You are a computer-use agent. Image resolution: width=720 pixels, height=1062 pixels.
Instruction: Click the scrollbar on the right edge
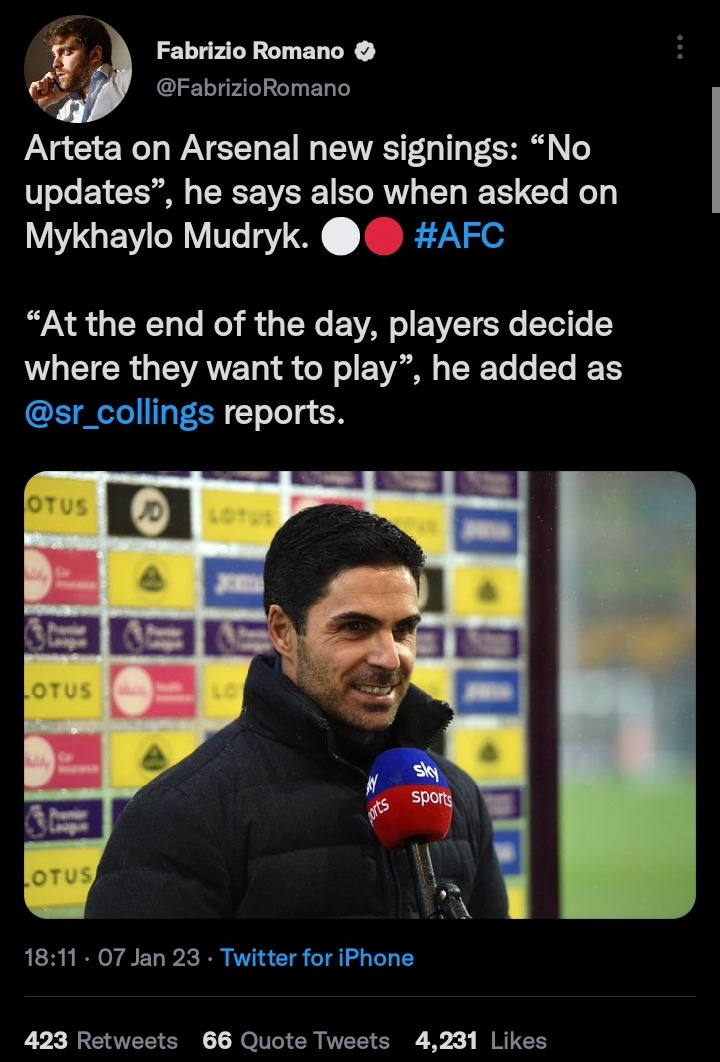pyautogui.click(x=715, y=150)
